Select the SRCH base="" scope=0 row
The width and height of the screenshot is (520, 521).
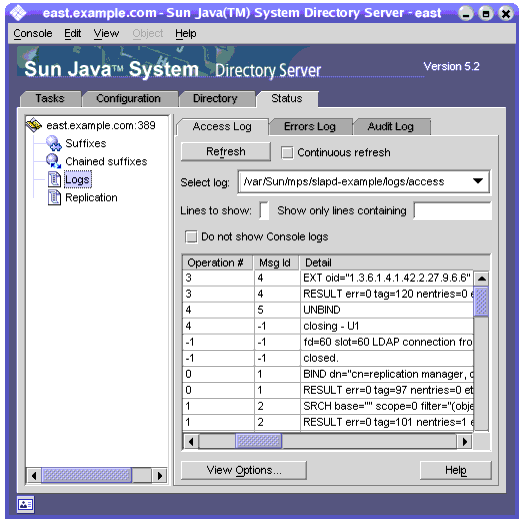pos(328,406)
